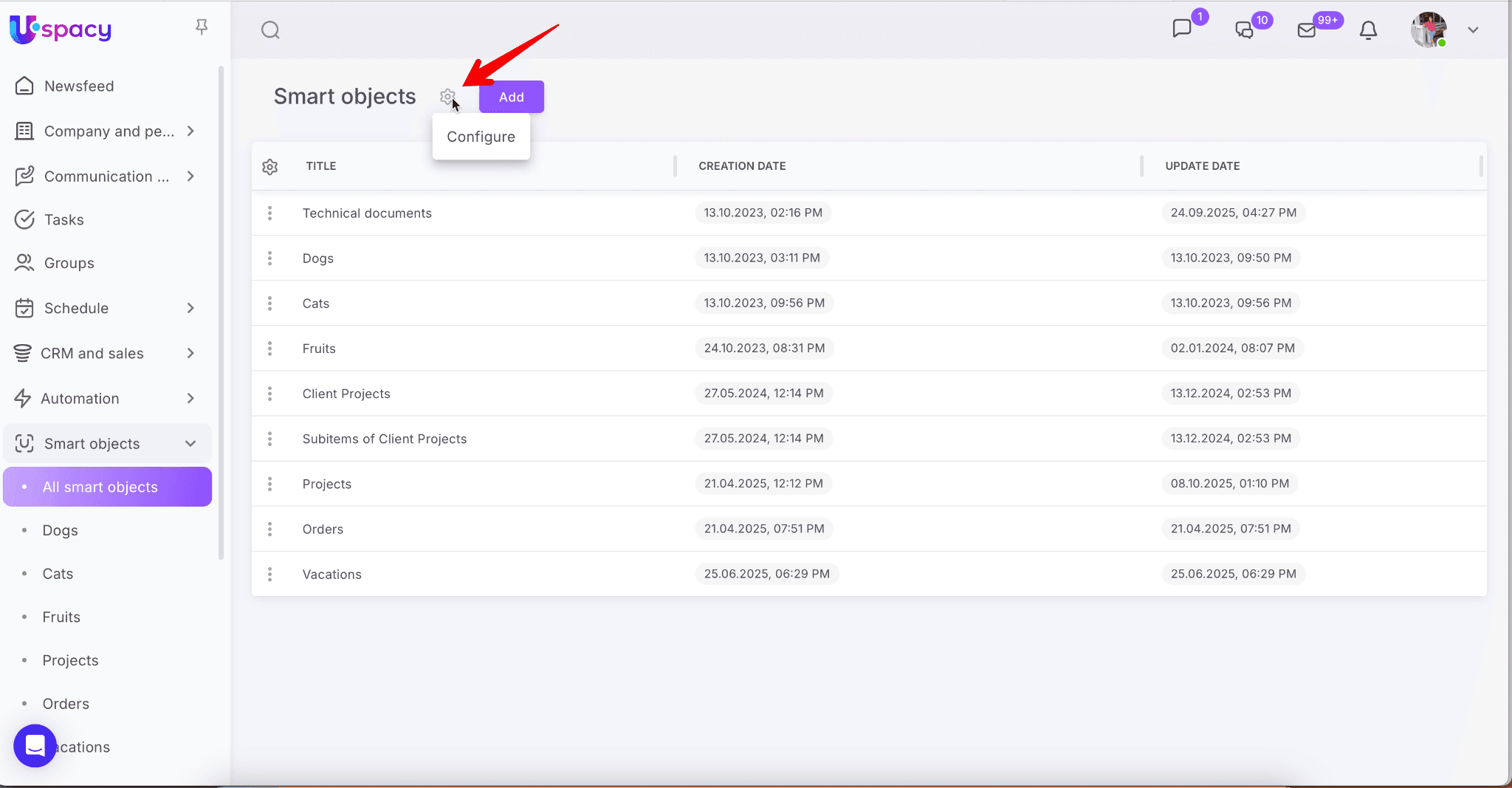Go to Newsfeed in the sidebar
Screen dimensions: 1512x788
tap(79, 86)
